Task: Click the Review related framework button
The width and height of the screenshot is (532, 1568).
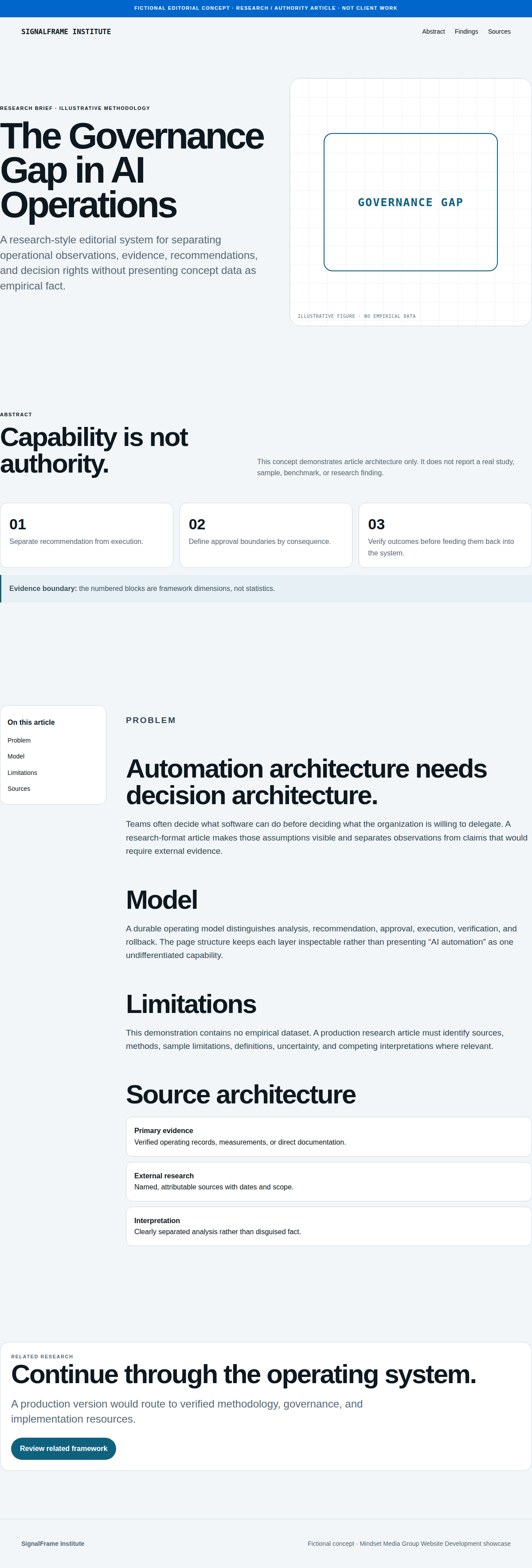Action: 63,1448
